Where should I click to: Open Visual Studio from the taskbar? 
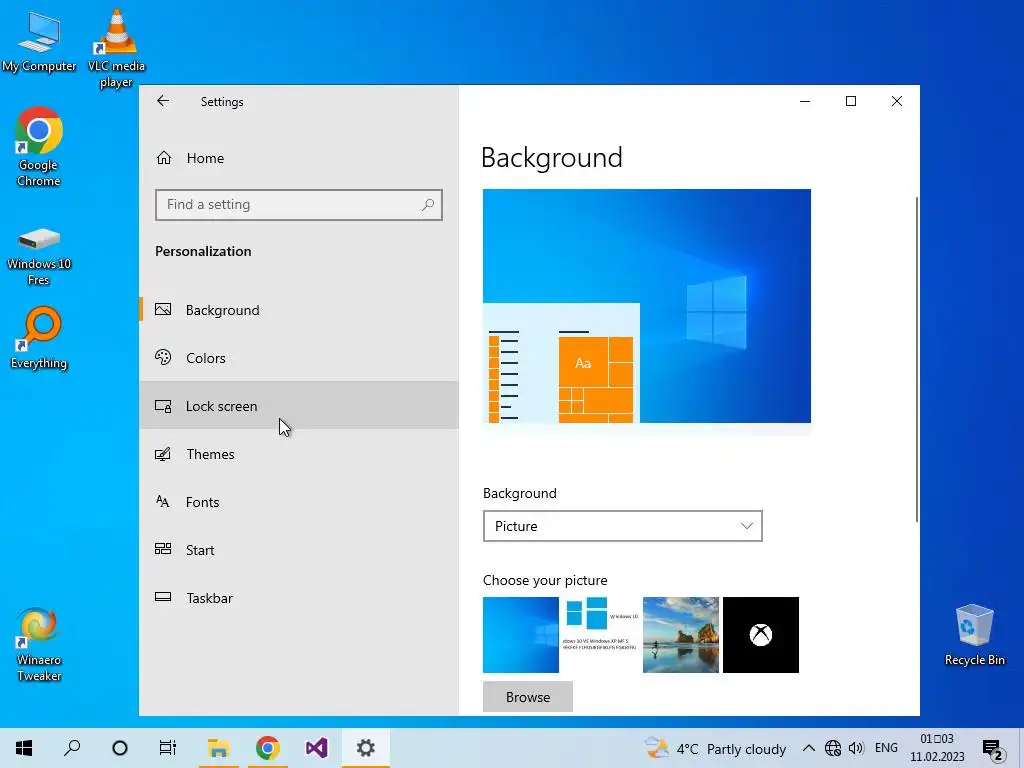pos(317,748)
